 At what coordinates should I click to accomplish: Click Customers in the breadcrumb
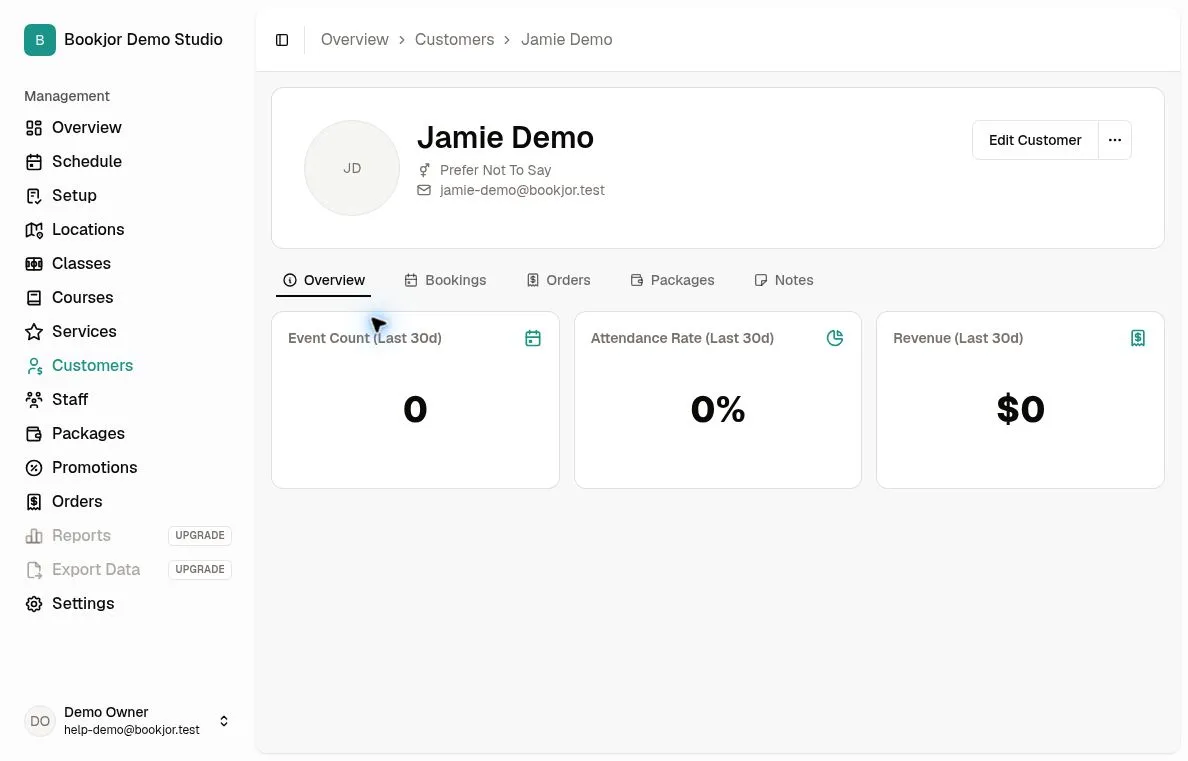[x=454, y=39]
